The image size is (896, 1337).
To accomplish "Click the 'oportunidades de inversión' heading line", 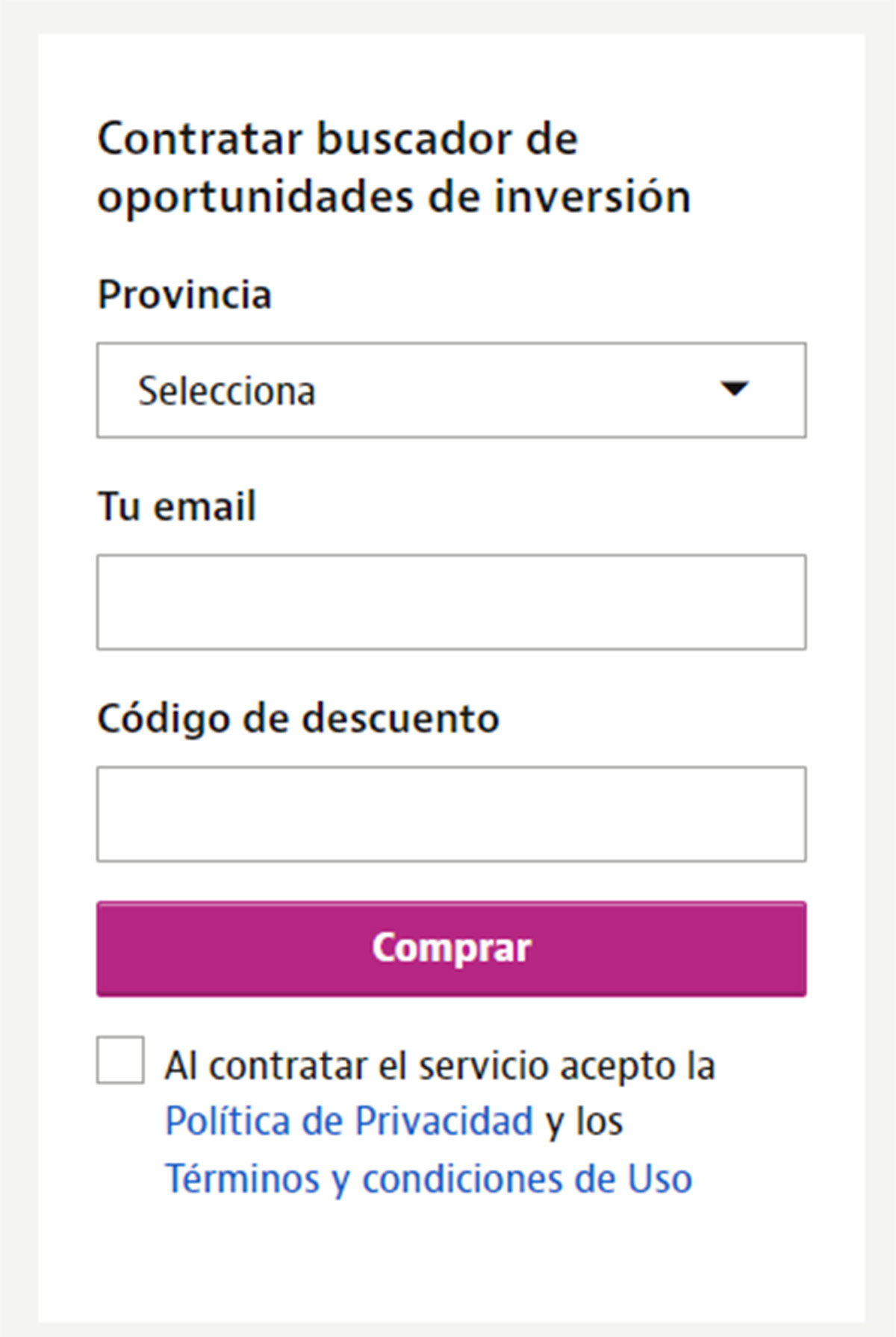I will point(394,197).
